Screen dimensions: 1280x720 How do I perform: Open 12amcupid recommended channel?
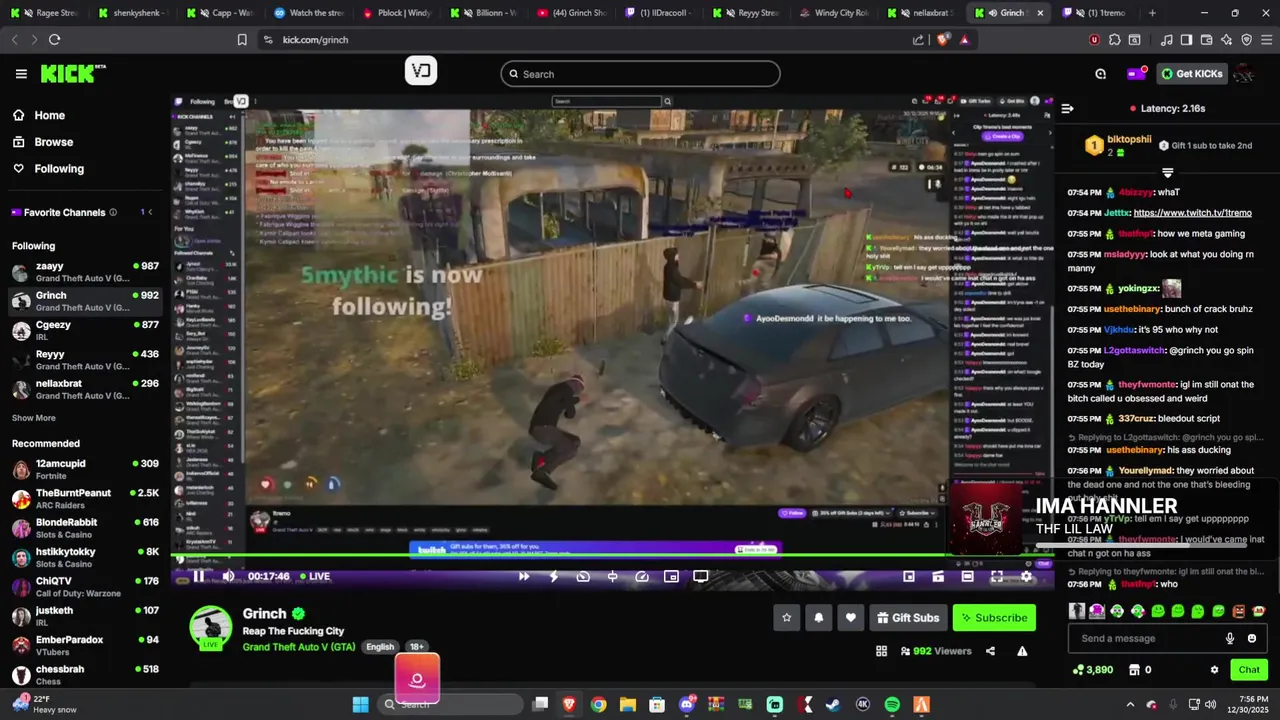(85, 470)
